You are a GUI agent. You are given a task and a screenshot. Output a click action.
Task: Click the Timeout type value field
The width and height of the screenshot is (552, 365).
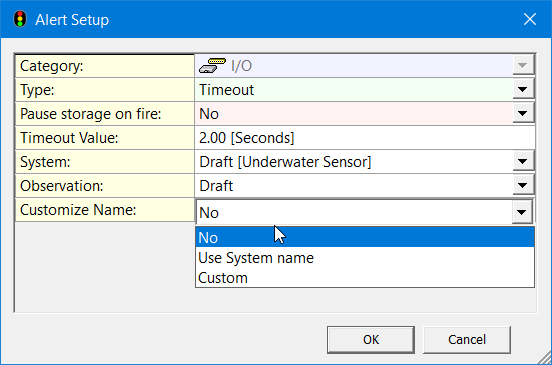(354, 90)
